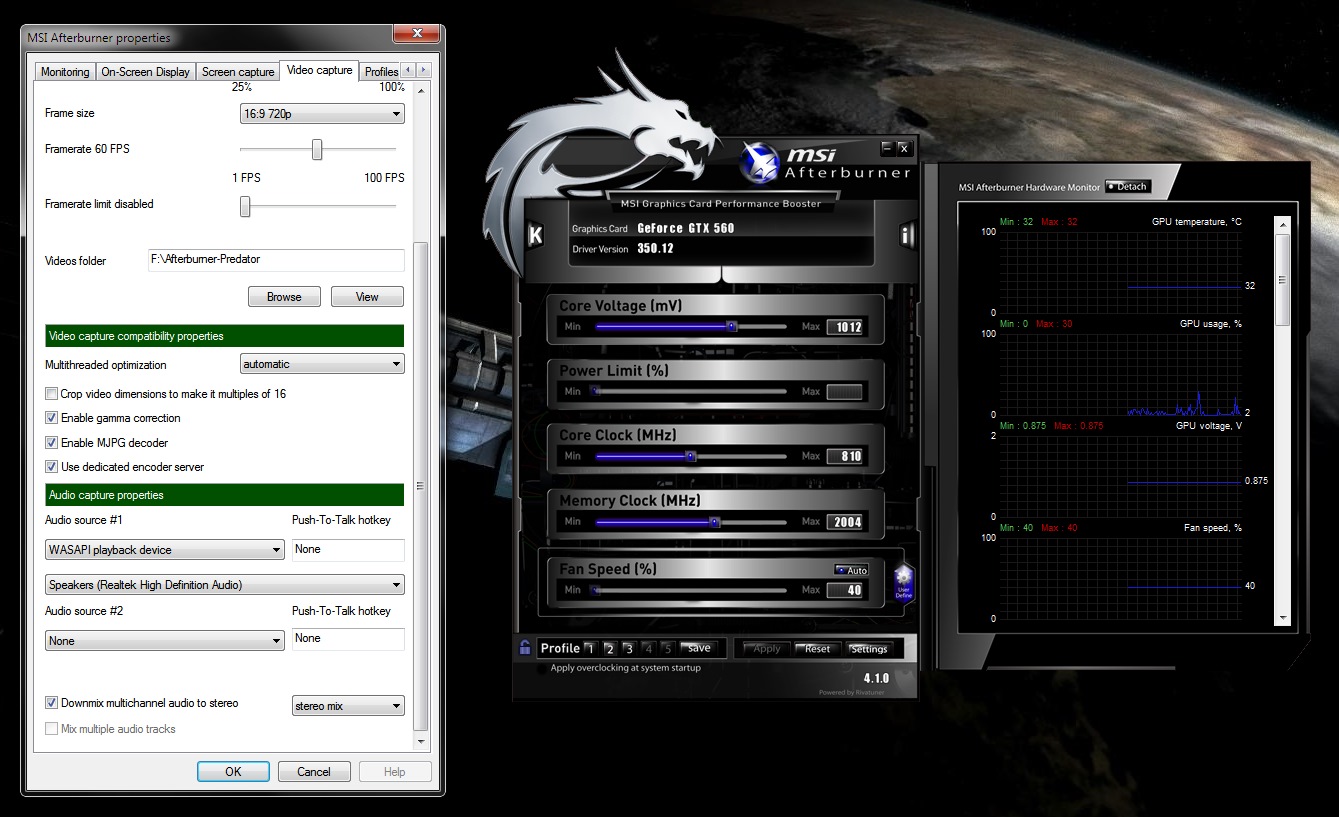Switch to the Screen capture tab
This screenshot has width=1339, height=817.
pos(238,72)
